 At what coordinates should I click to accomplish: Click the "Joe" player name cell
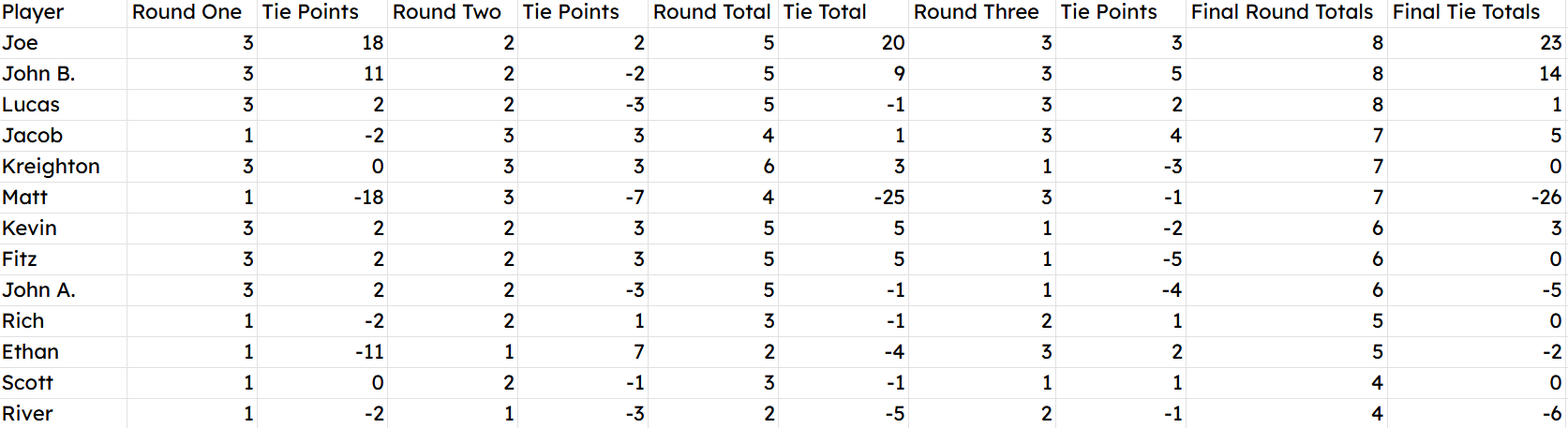(x=20, y=43)
